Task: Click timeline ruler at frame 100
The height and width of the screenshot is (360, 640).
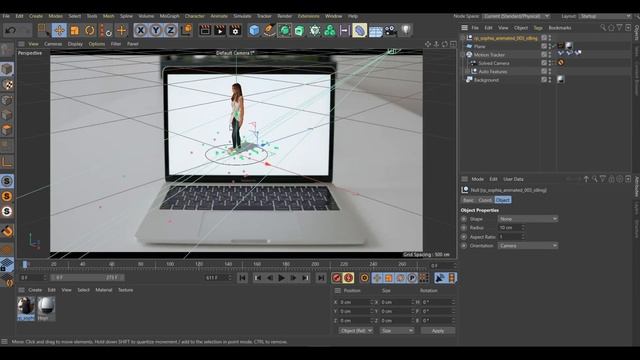Action: tap(170, 264)
